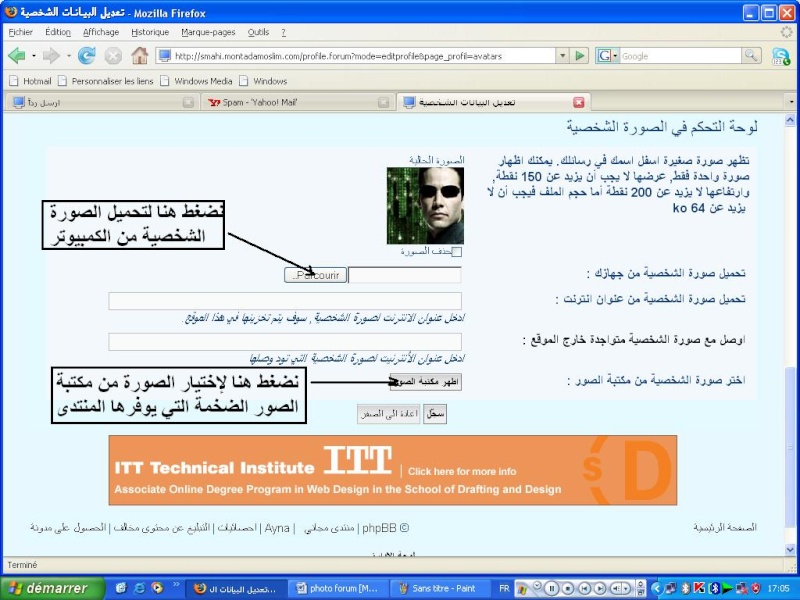Image resolution: width=800 pixels, height=600 pixels.
Task: Reload the current page
Action: pos(87,56)
